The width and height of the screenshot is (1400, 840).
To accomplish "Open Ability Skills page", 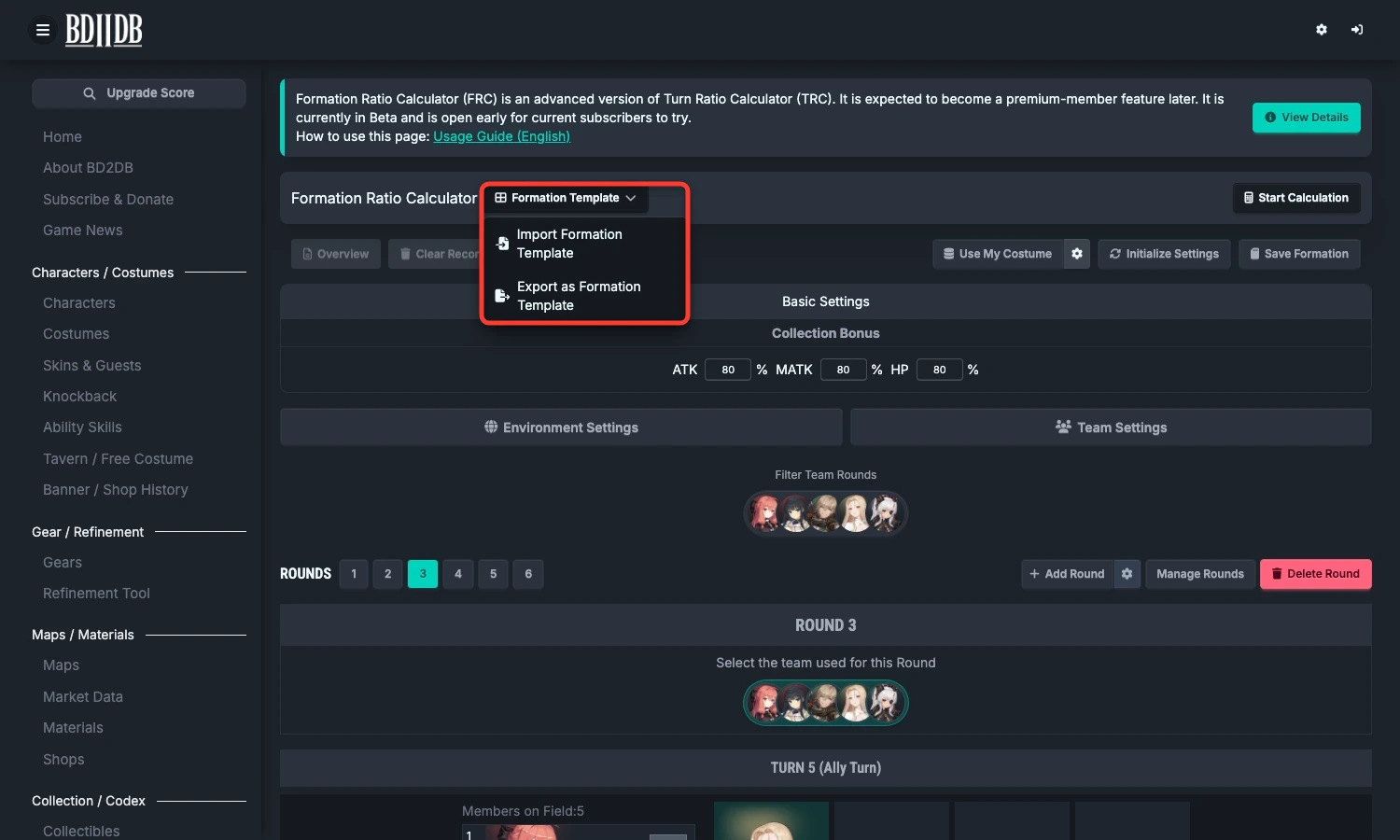I will tap(82, 427).
